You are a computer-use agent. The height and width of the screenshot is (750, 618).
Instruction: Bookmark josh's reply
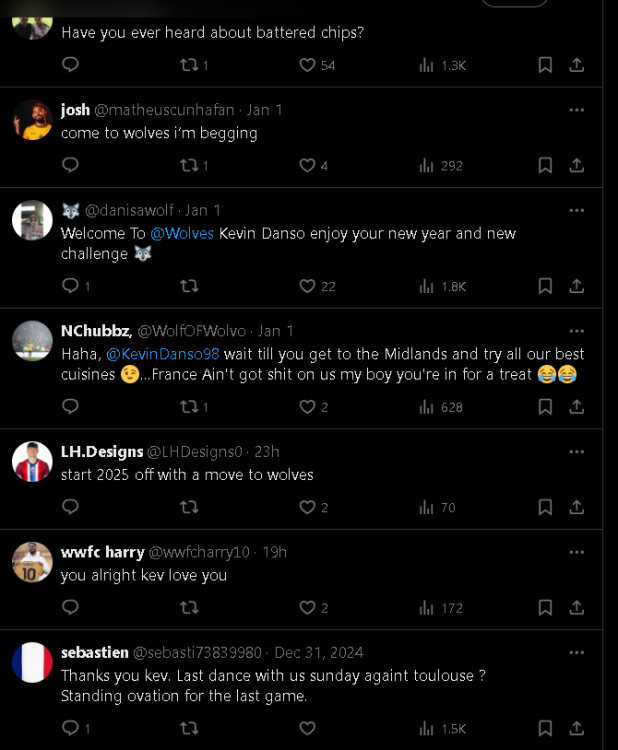(545, 165)
